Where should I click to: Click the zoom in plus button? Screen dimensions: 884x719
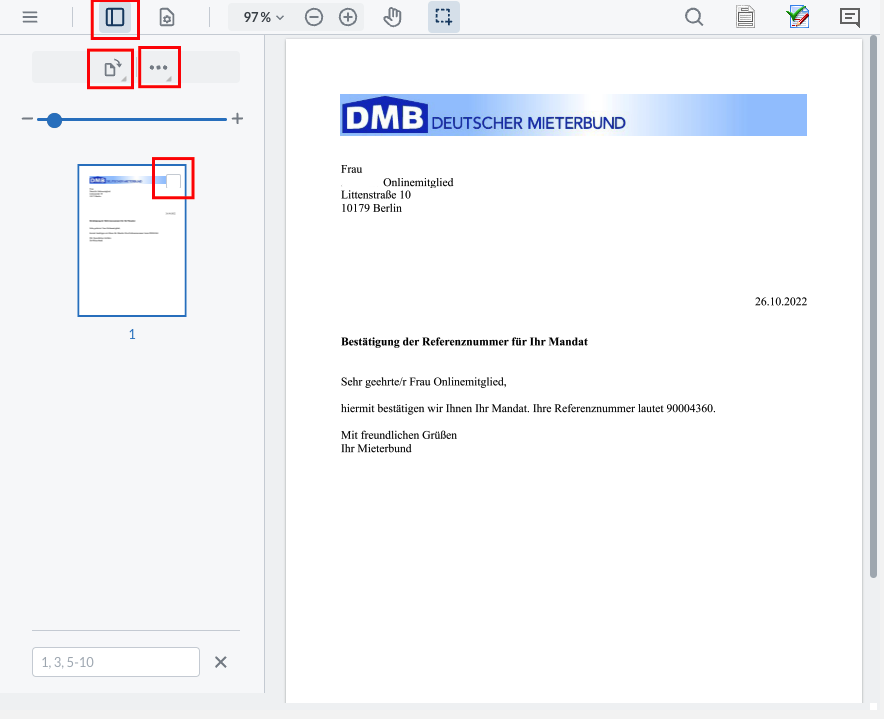coord(348,17)
